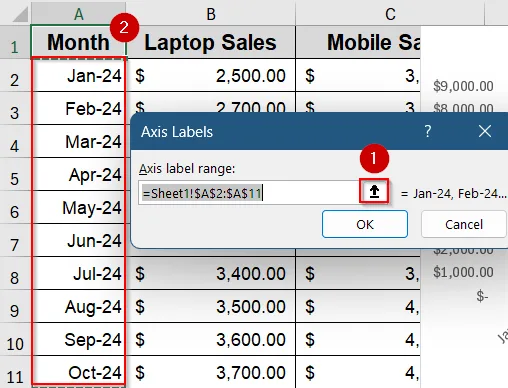508x388 pixels.
Task: Click the Jun-24 cell
Action: tap(79, 240)
